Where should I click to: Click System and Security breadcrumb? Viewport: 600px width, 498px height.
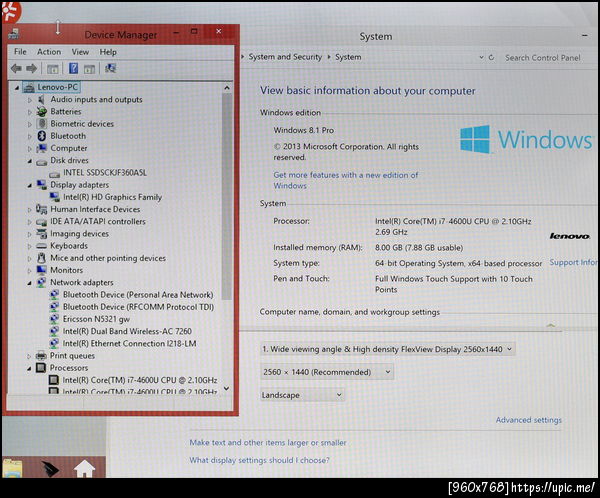click(x=285, y=57)
